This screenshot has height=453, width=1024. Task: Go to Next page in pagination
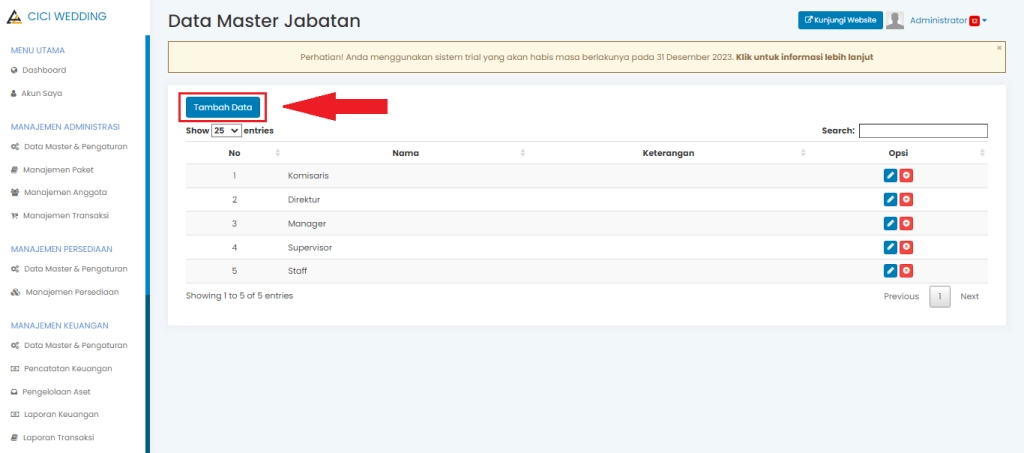[x=969, y=297]
